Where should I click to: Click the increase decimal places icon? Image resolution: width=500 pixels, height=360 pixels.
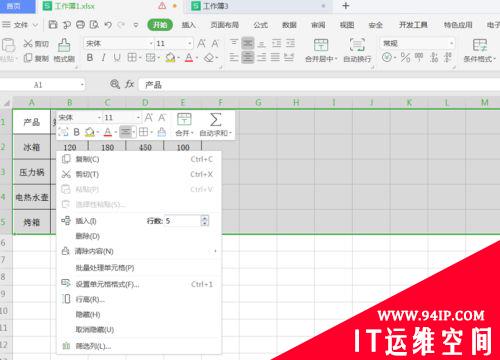coord(434,58)
